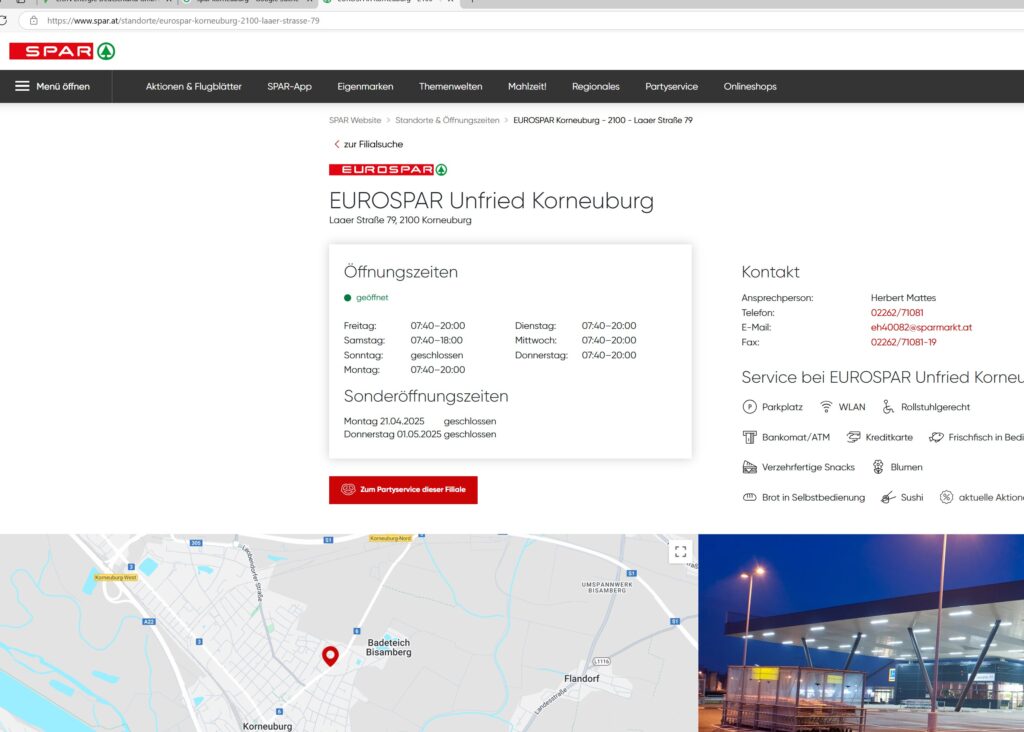
Task: Click Sonntag geschlossen entry
Action: point(403,355)
